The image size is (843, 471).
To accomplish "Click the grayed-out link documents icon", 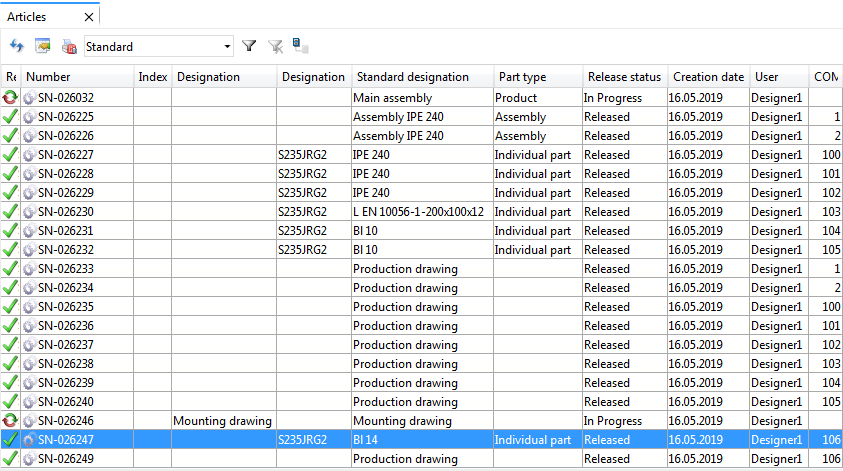I will [x=300, y=46].
